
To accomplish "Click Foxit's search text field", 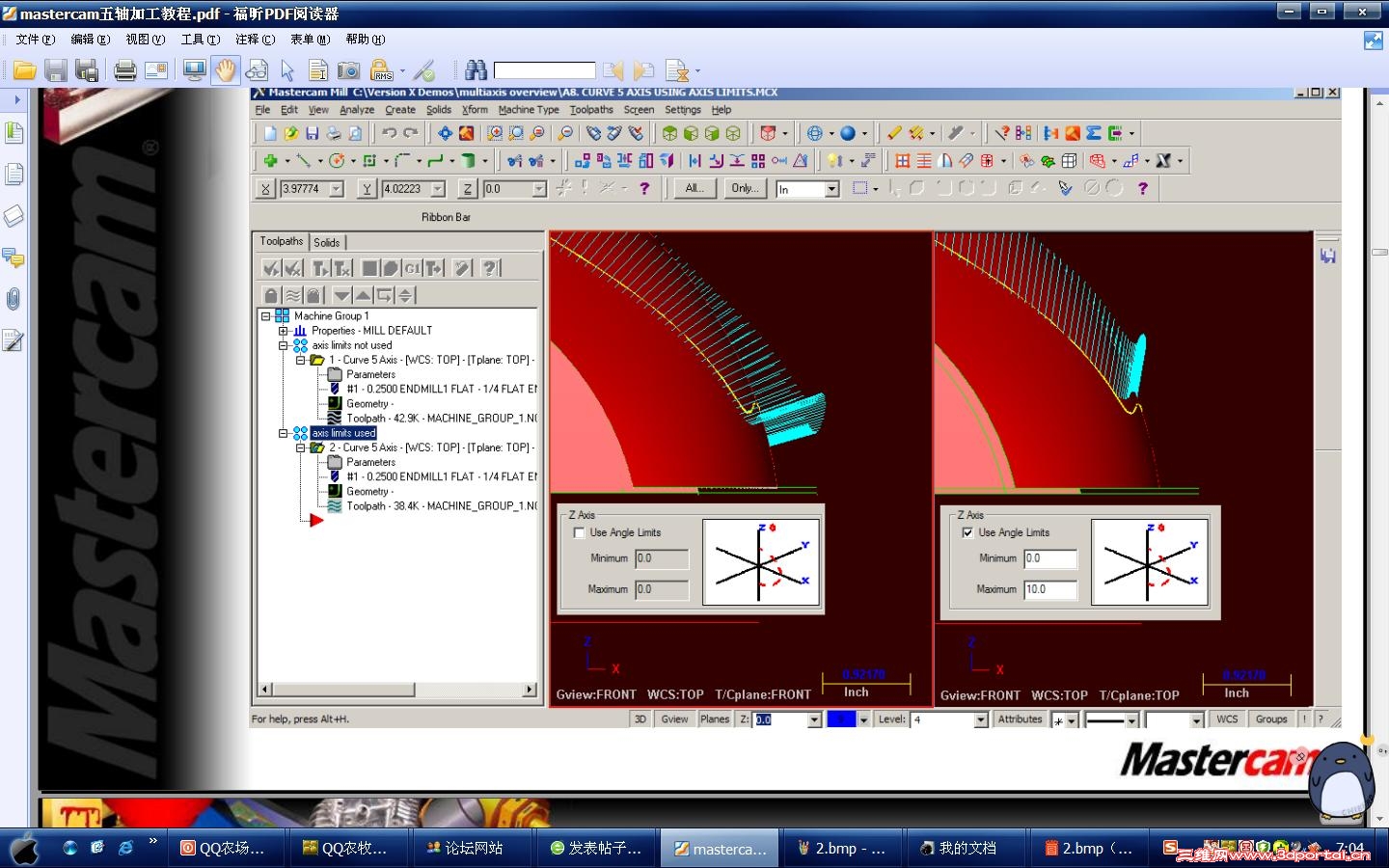I will (x=545, y=70).
